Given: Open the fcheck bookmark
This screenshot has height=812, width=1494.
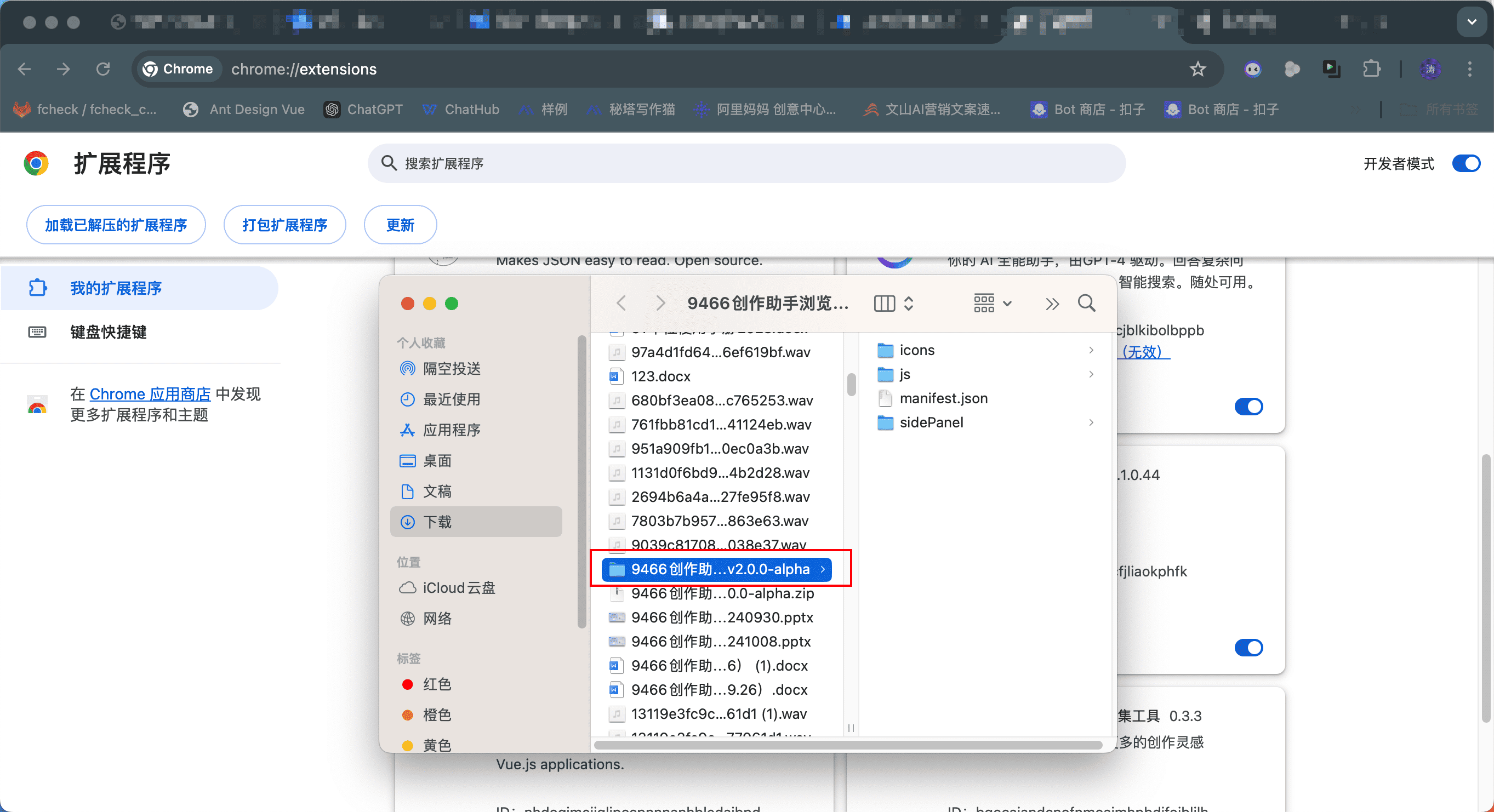Looking at the screenshot, I should [x=85, y=109].
